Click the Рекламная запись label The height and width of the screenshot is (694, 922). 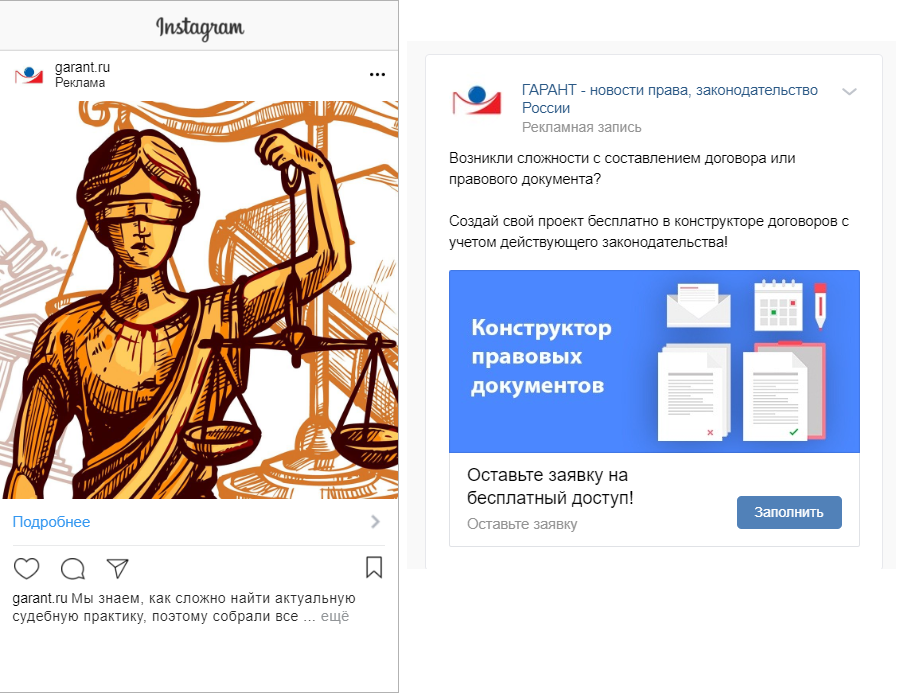coord(582,127)
